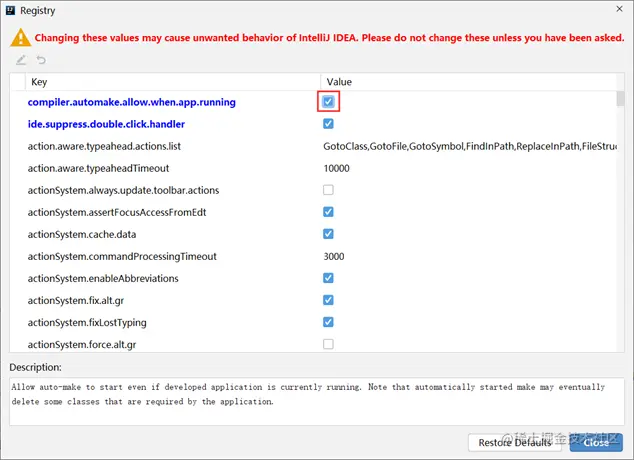Click the vertical scrollbar thumb of the table

tap(620, 99)
